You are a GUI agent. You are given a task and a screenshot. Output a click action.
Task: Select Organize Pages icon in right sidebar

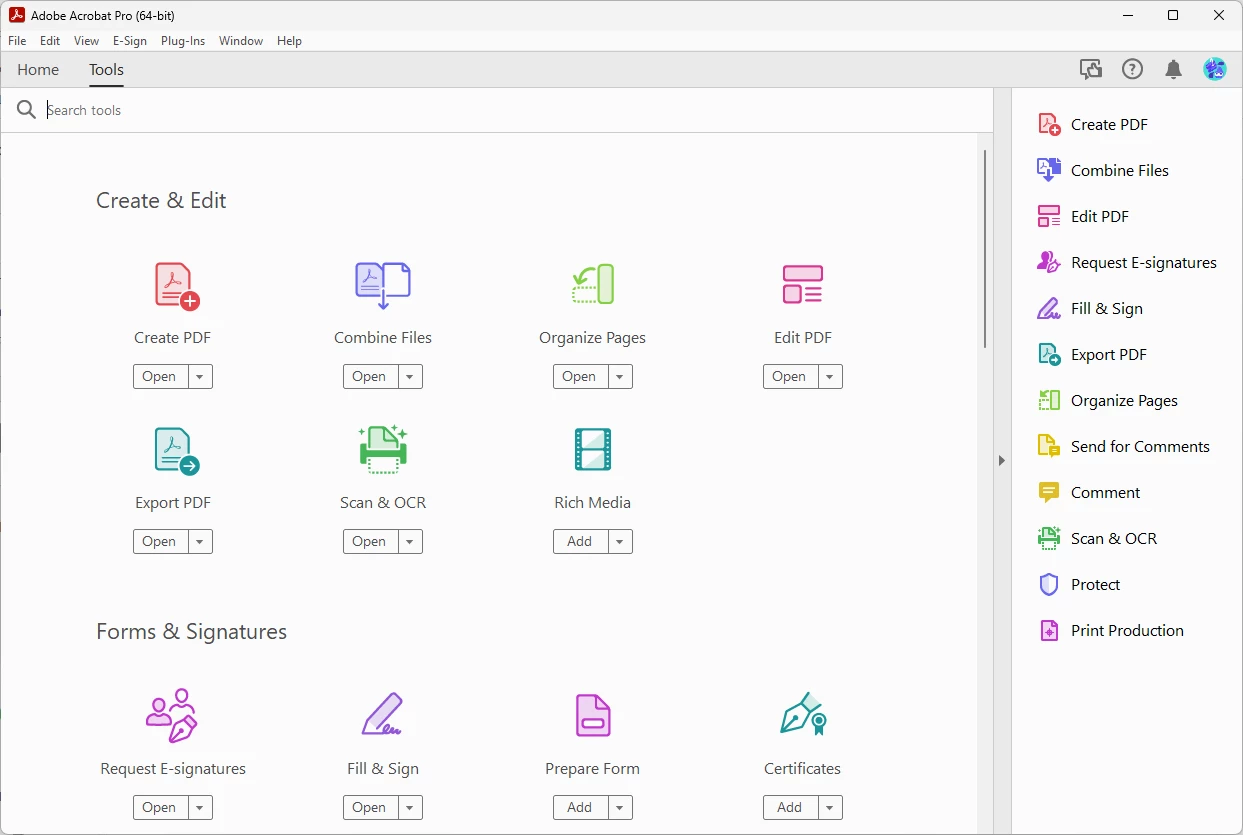(1049, 401)
